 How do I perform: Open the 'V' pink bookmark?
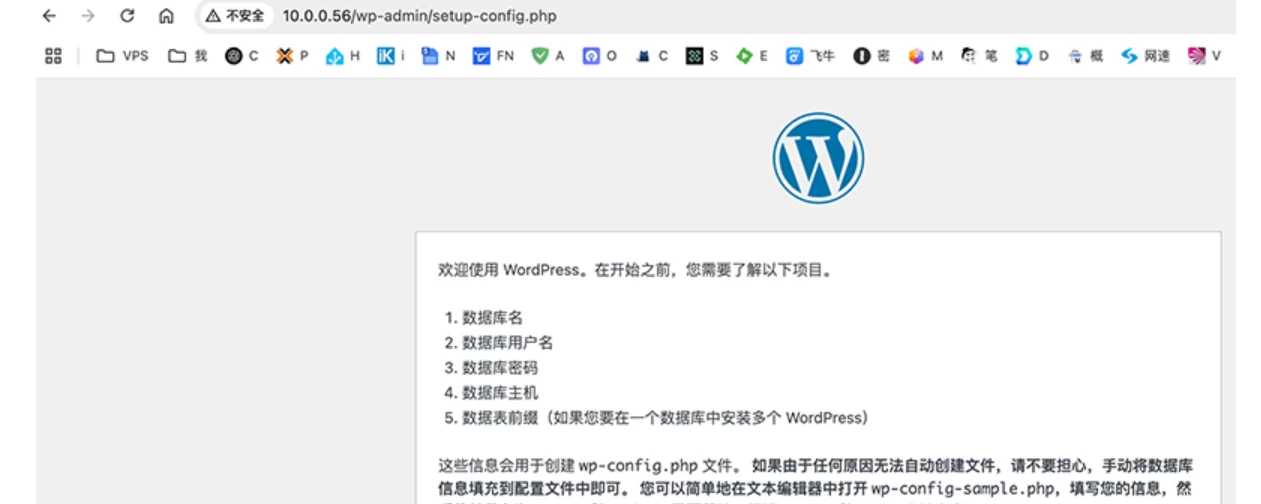(x=1204, y=56)
